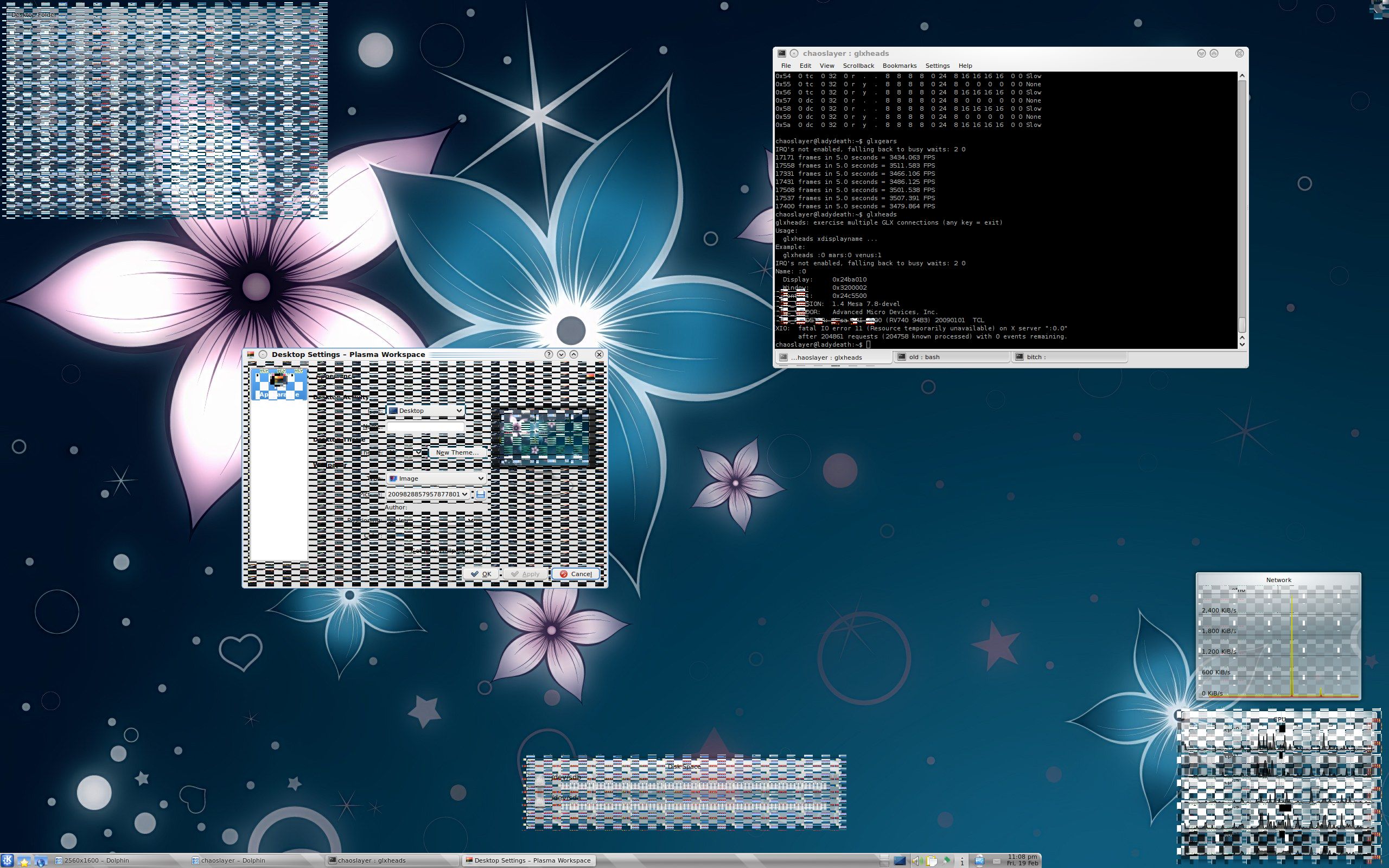Click the show desktop tray icon
The image size is (1389, 868).
coord(900,860)
